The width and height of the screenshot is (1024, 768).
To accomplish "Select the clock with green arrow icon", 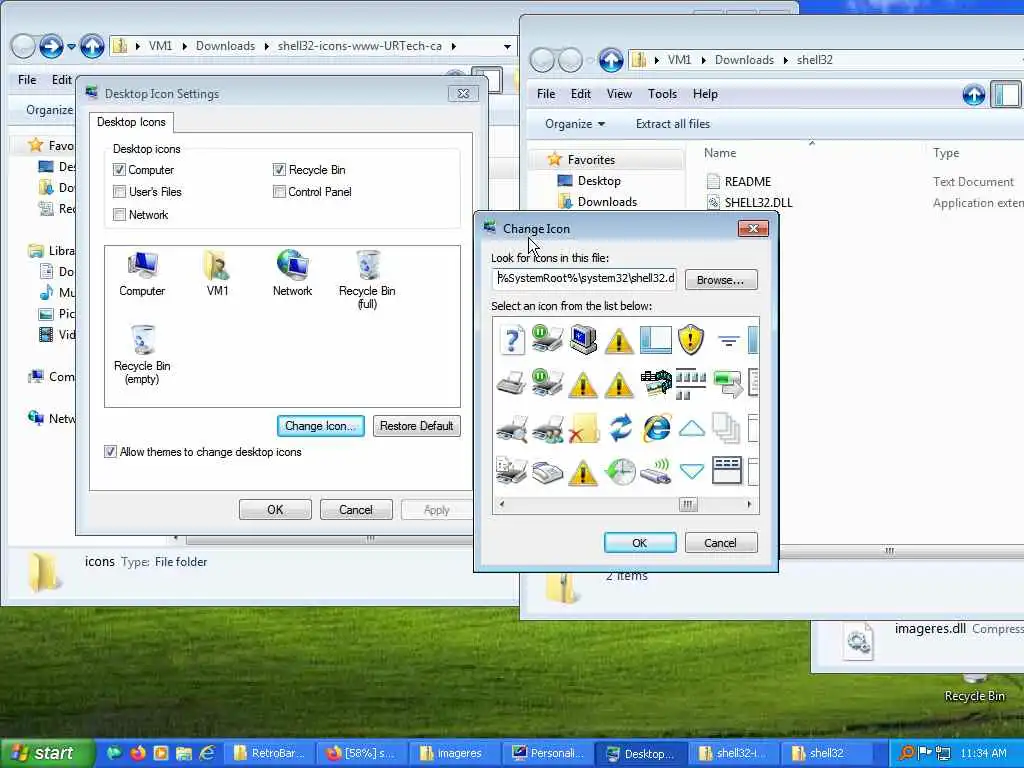I will tap(620, 472).
